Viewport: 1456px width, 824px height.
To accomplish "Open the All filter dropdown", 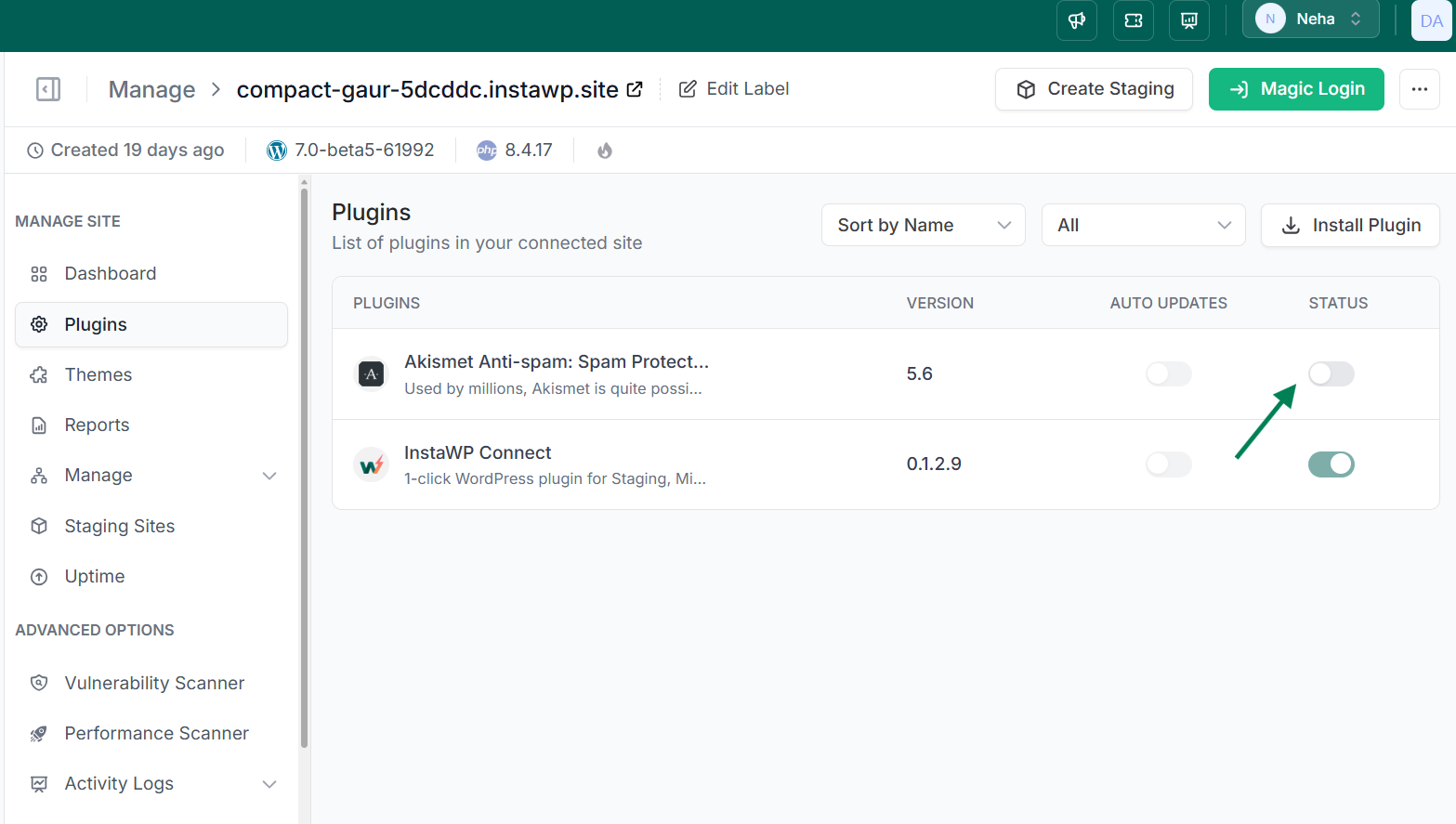I will pos(1143,225).
